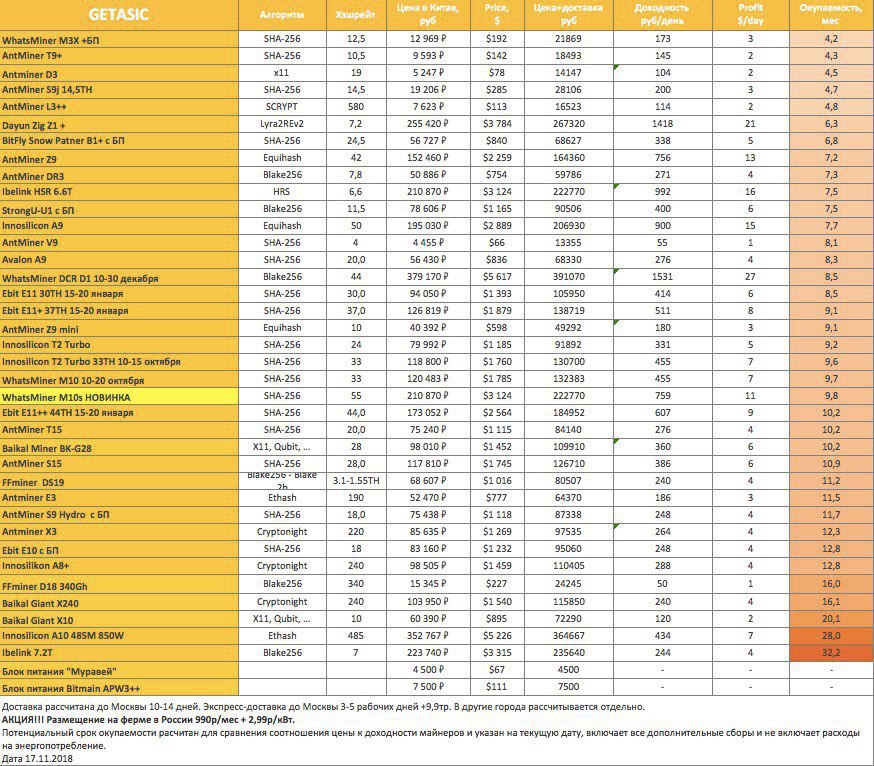
Task: Select the AntMiner S15 name cell
Action: 119,464
